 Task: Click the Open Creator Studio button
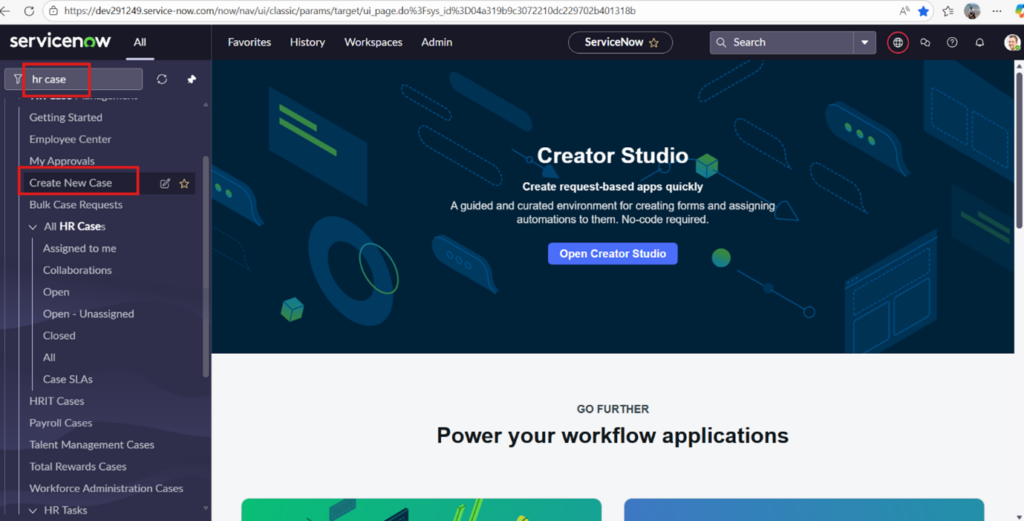point(612,254)
